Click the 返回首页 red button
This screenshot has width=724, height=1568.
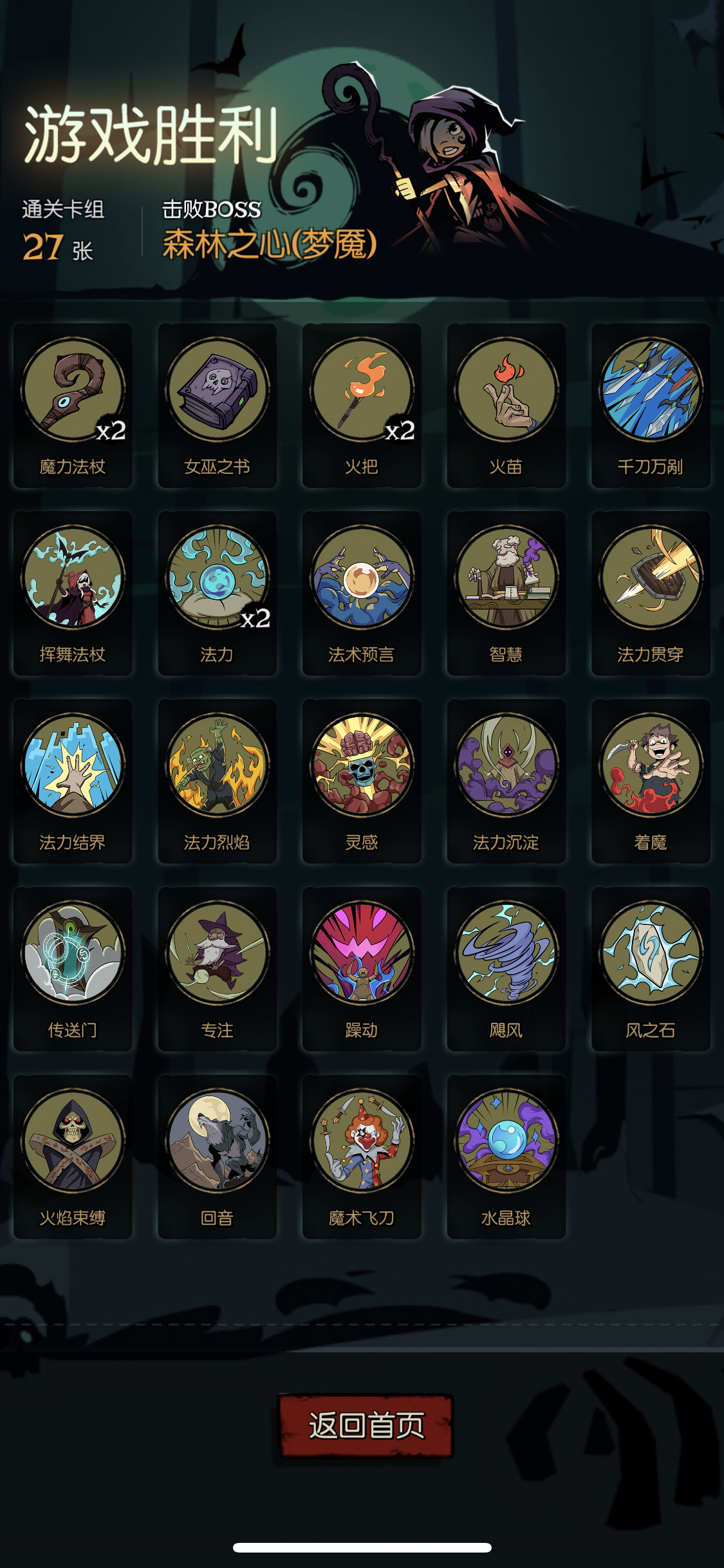(366, 1426)
